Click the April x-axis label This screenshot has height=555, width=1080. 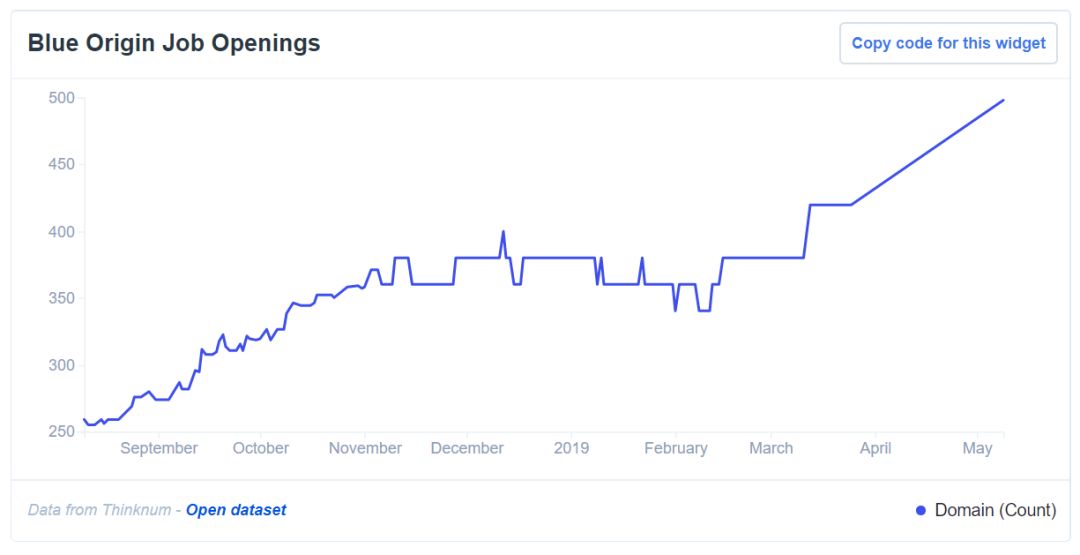pos(876,448)
